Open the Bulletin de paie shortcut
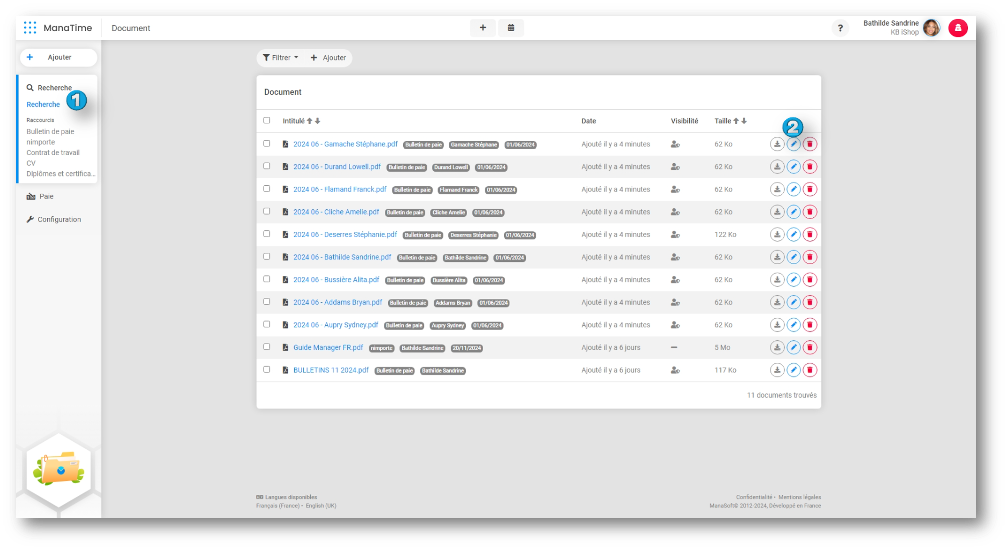Screen dimensions: 1007x549 [x=50, y=132]
